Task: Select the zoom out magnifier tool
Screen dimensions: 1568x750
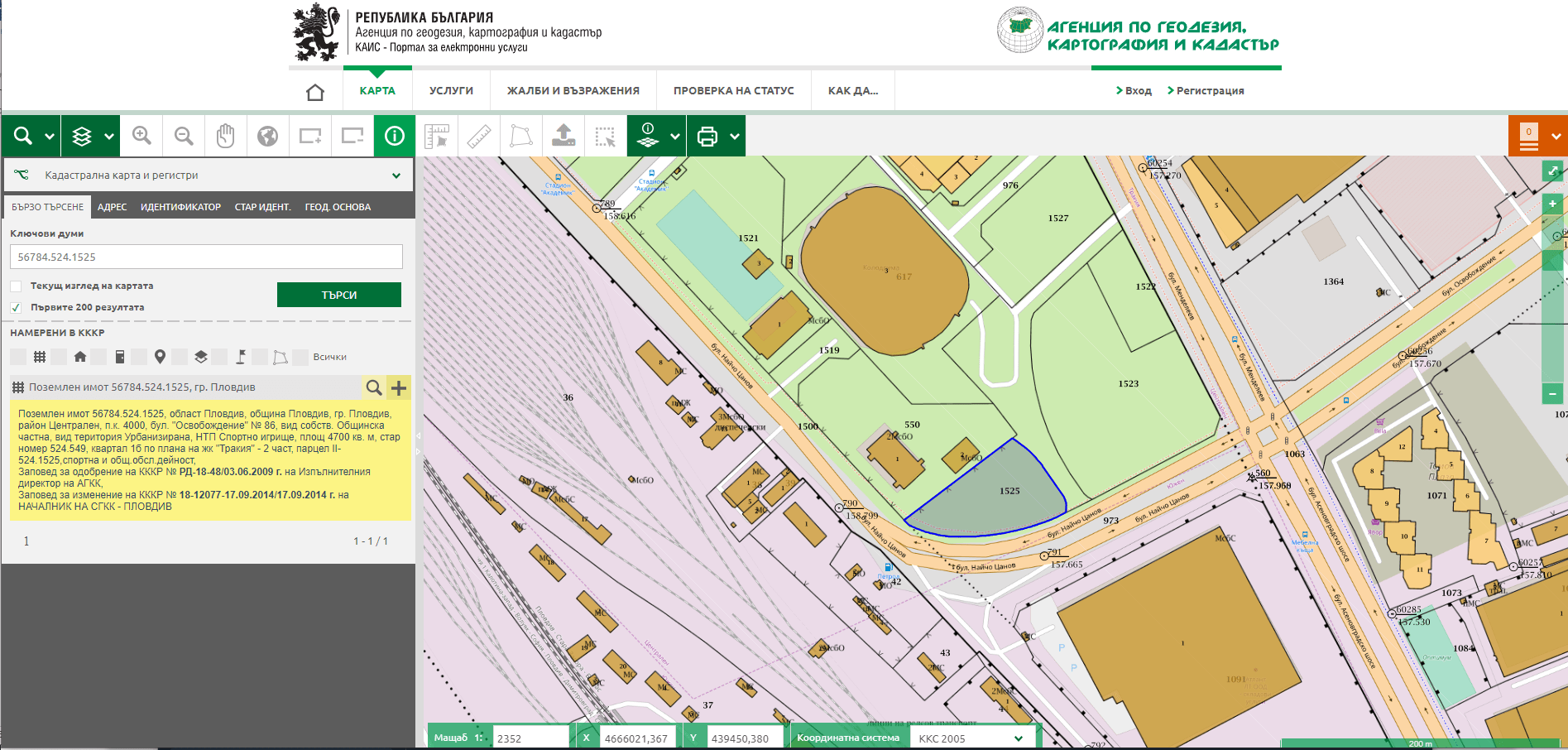Action: 184,136
